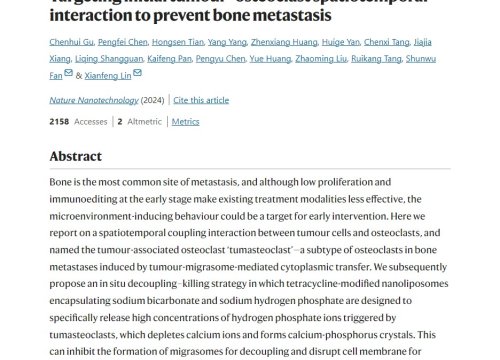Screen dimensions: 500x360
Task: Select author Ruikang Tang
Action: point(376,59)
